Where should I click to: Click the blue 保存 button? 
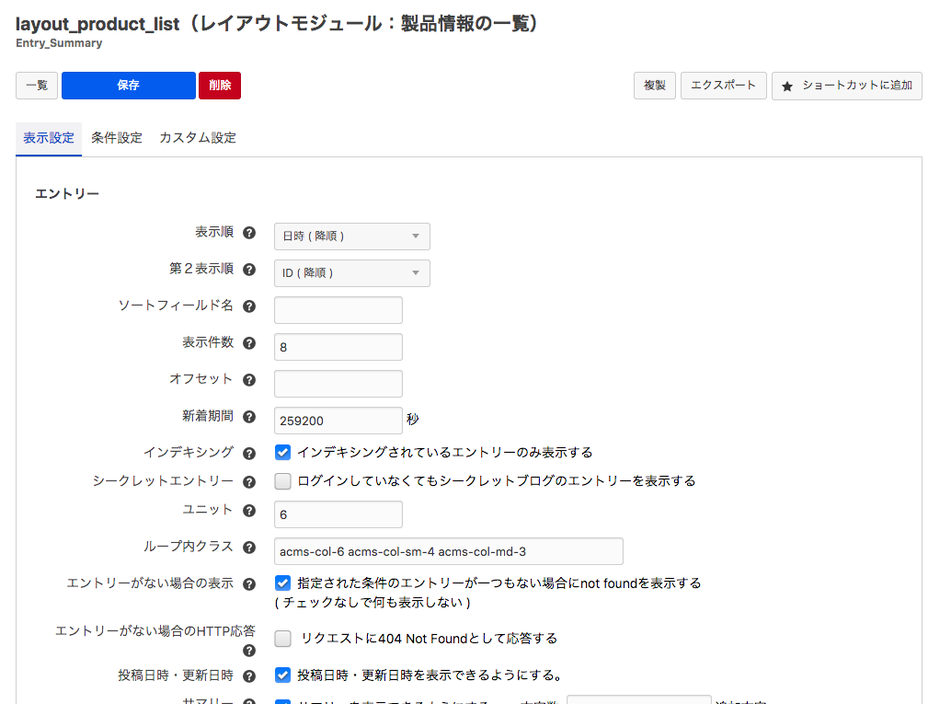click(128, 85)
